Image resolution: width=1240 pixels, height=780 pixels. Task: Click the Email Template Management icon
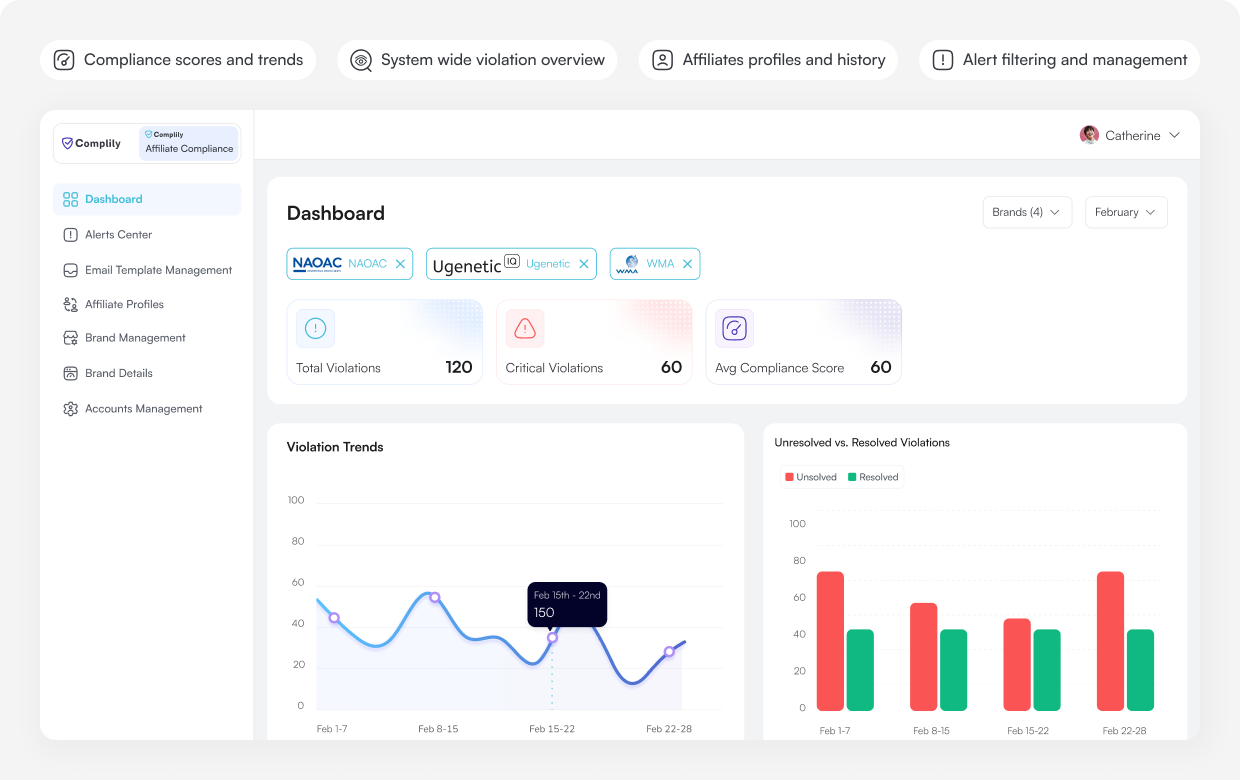[x=70, y=270]
